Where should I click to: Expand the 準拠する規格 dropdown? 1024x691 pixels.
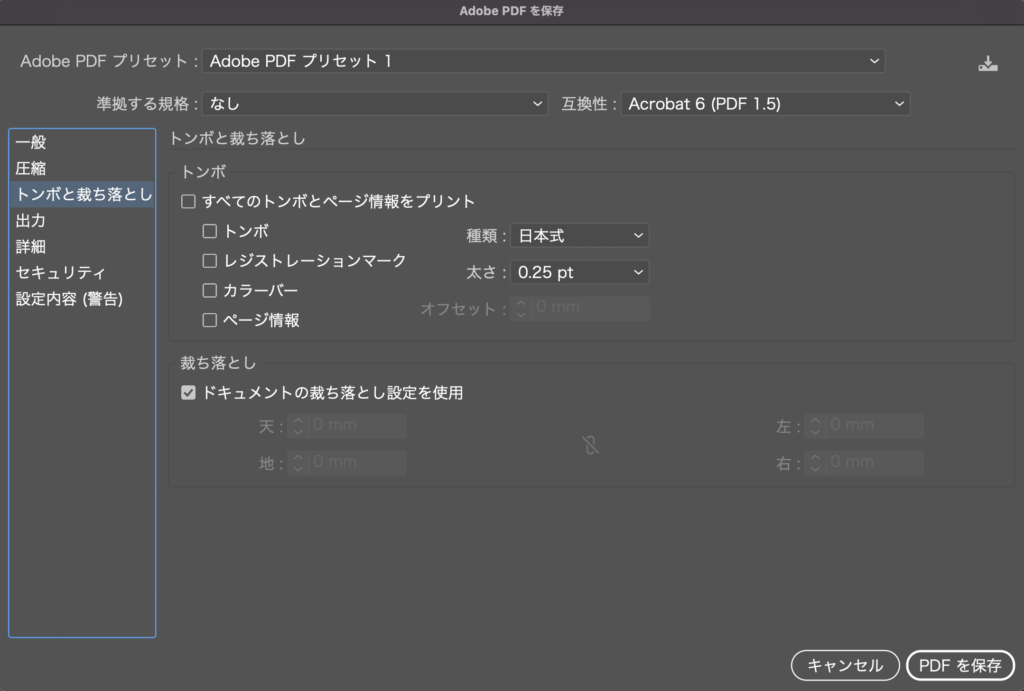pyautogui.click(x=375, y=104)
